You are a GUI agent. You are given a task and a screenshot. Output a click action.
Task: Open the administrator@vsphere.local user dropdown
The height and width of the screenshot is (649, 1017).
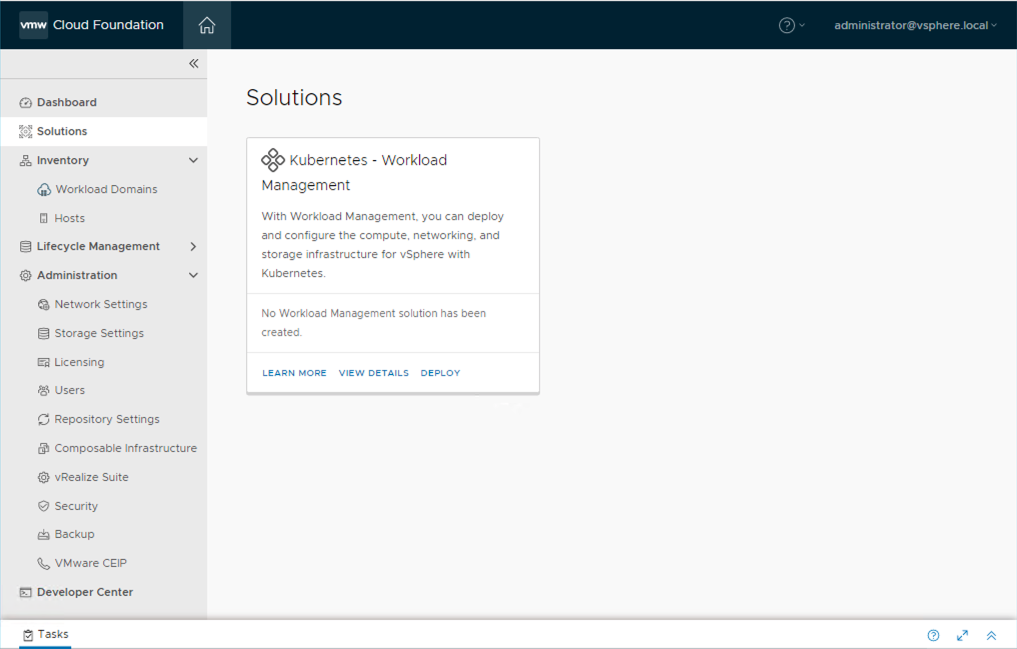(x=915, y=26)
